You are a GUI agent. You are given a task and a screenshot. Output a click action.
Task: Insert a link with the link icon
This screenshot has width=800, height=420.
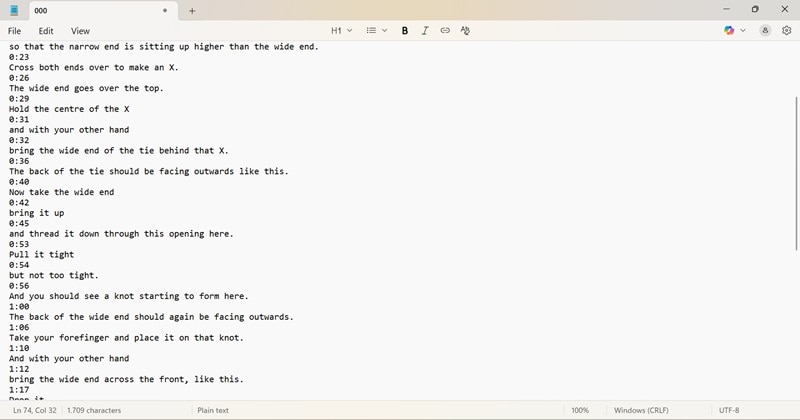(445, 31)
